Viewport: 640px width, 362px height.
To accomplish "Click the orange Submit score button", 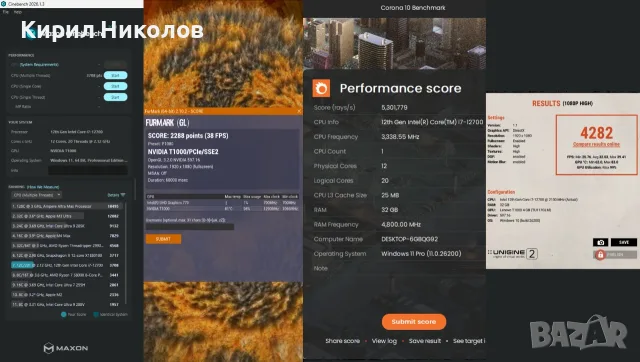I will click(414, 322).
